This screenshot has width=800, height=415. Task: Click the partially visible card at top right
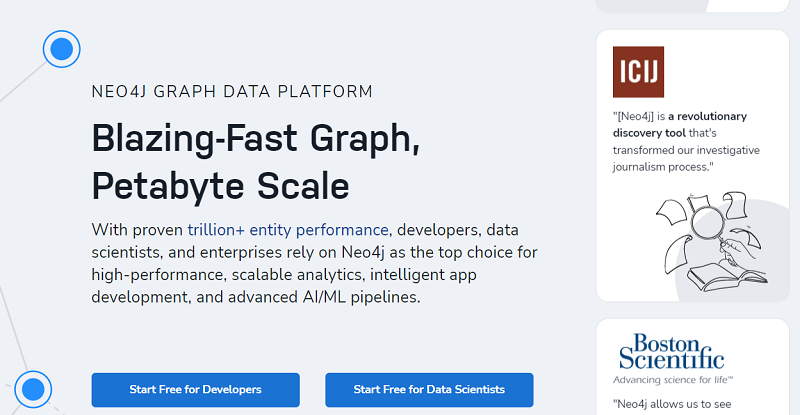click(690, 5)
